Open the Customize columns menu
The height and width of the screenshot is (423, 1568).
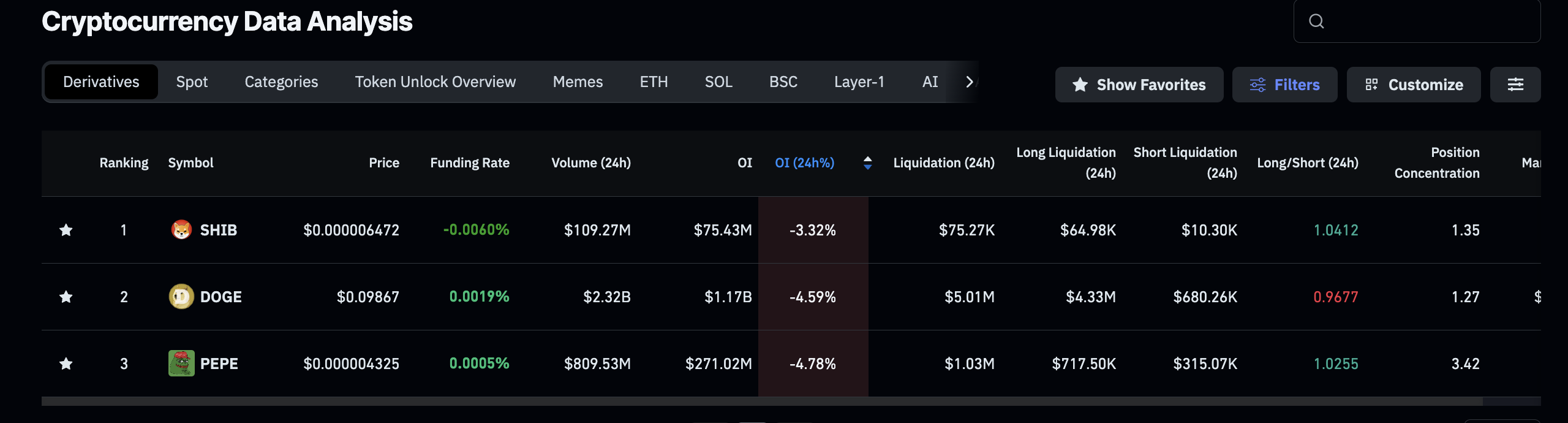[x=1413, y=85]
